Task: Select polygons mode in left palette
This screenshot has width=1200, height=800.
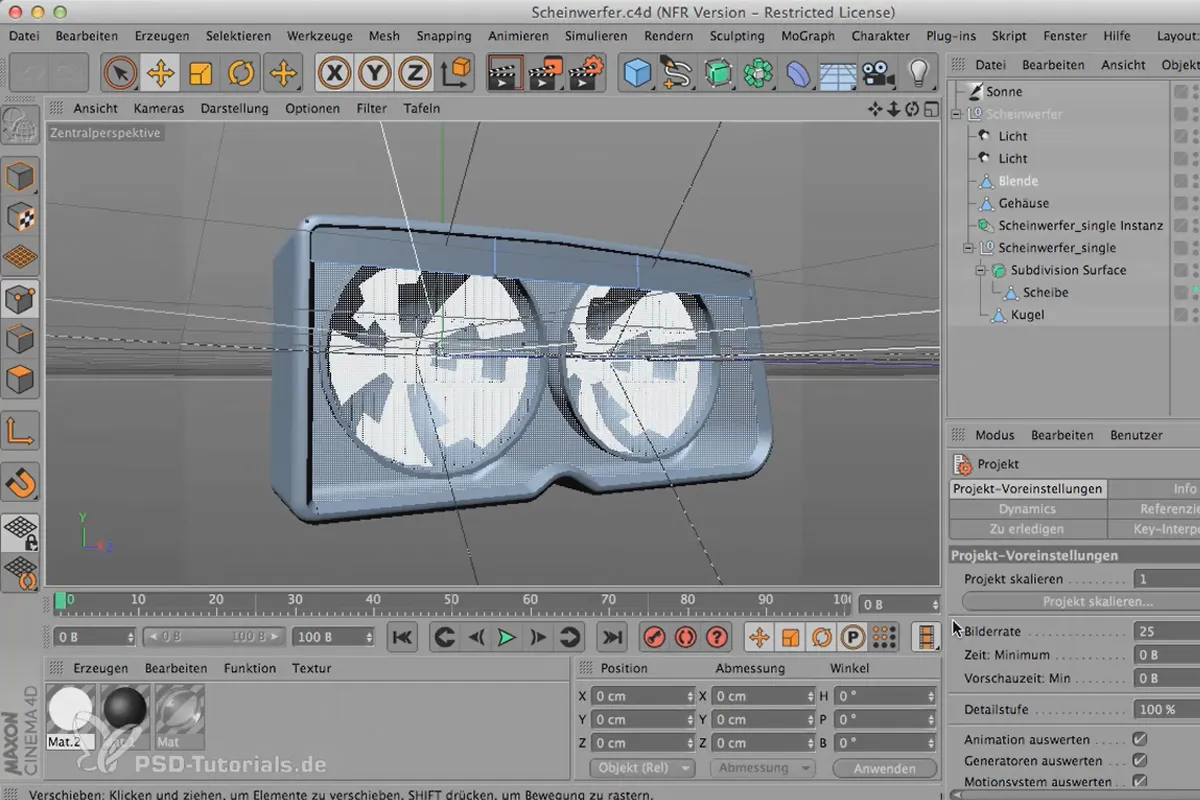Action: 20,380
